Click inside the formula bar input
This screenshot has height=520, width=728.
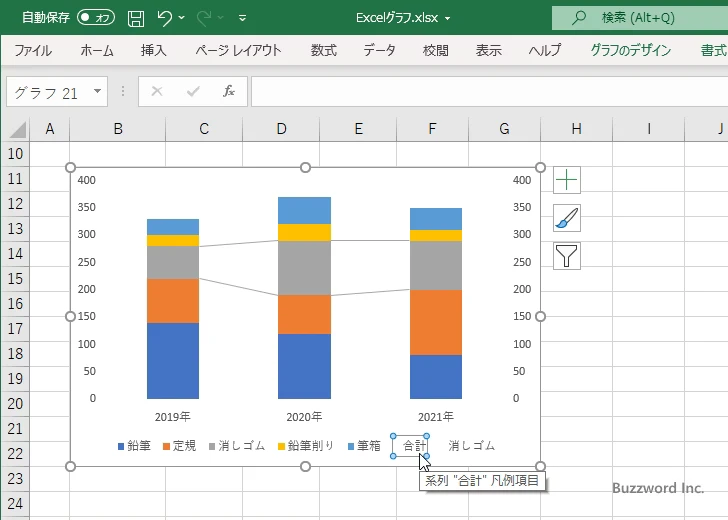pyautogui.click(x=490, y=91)
